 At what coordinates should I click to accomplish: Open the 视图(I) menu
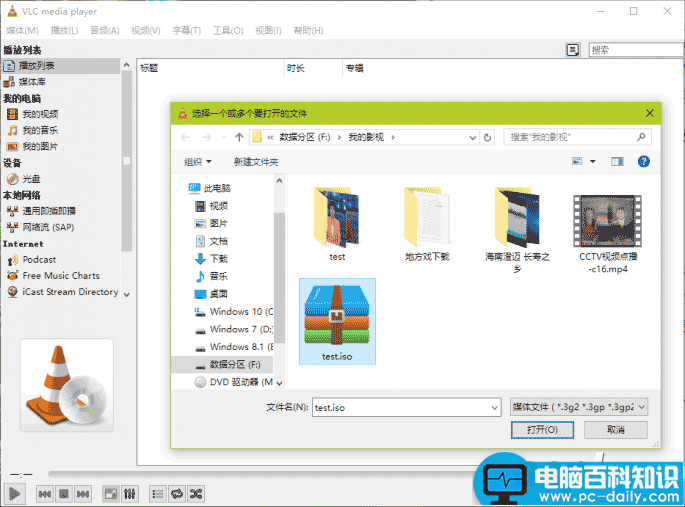(x=268, y=31)
